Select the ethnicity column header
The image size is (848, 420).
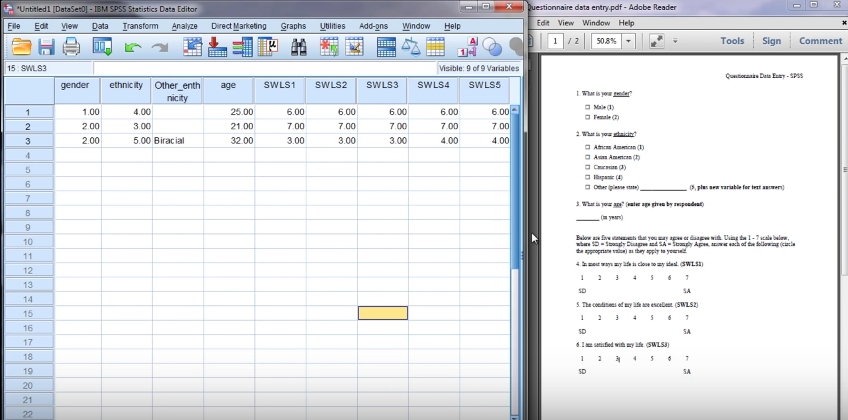pyautogui.click(x=127, y=85)
